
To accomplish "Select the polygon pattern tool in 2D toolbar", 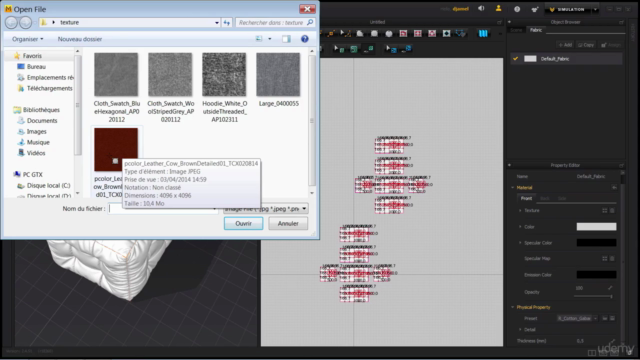I will (360, 33).
